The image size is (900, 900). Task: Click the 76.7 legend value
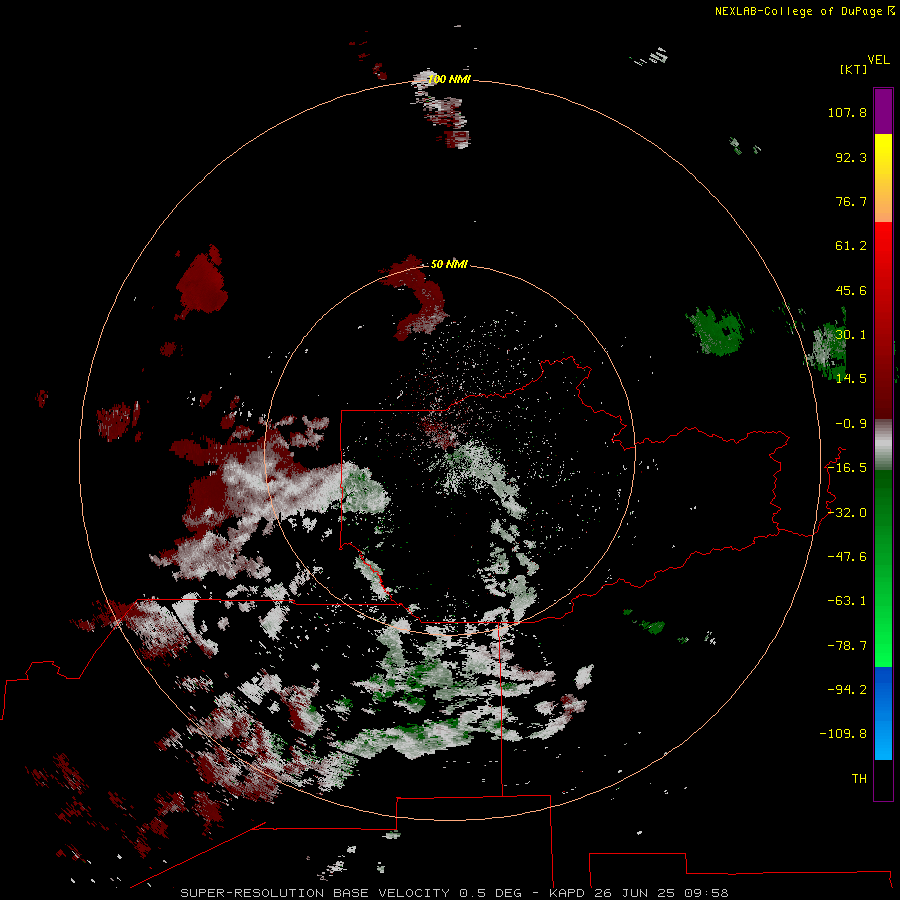(851, 201)
